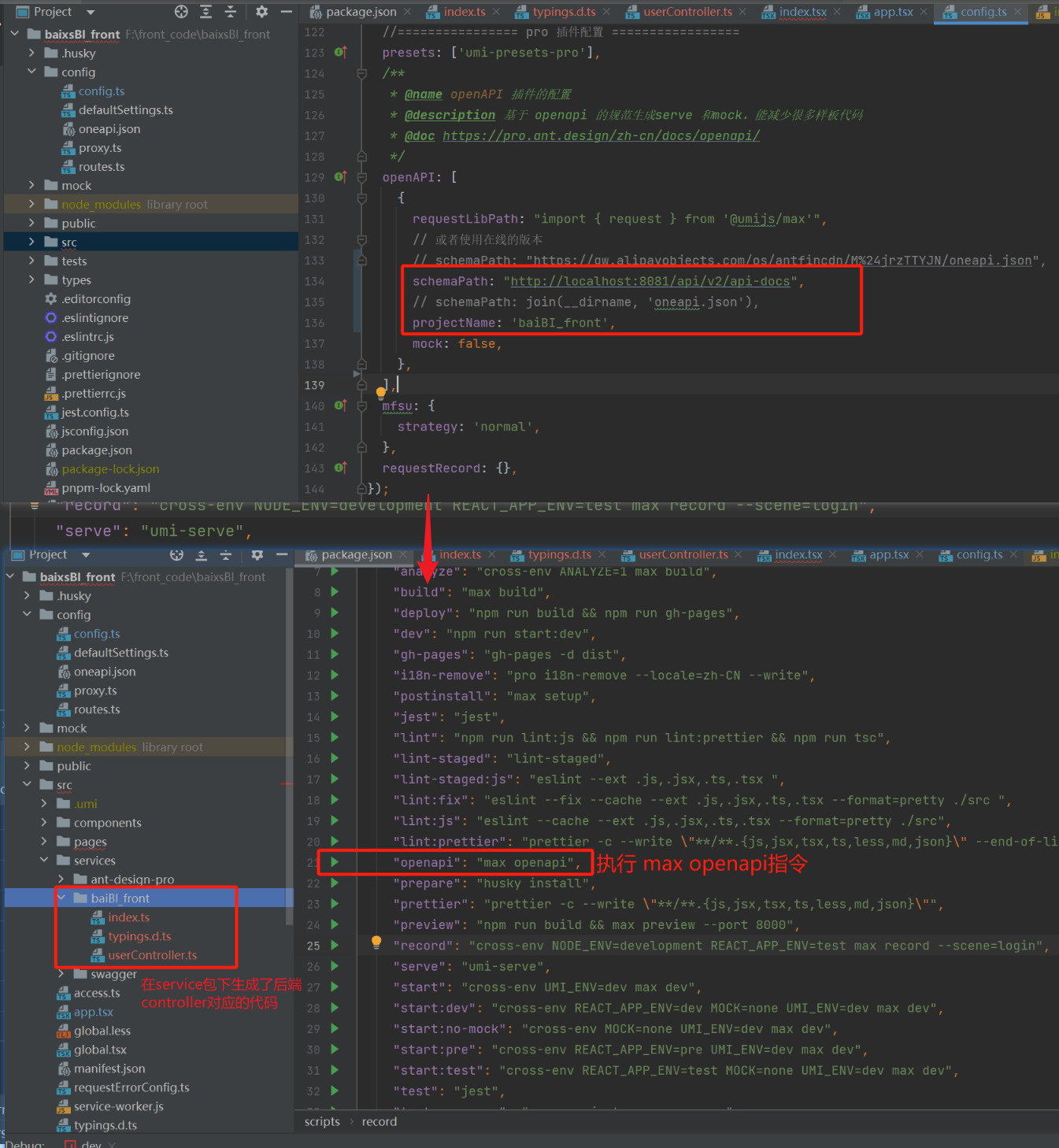Select service-worker.js in the src folder
The height and width of the screenshot is (1148, 1059).
(119, 1106)
